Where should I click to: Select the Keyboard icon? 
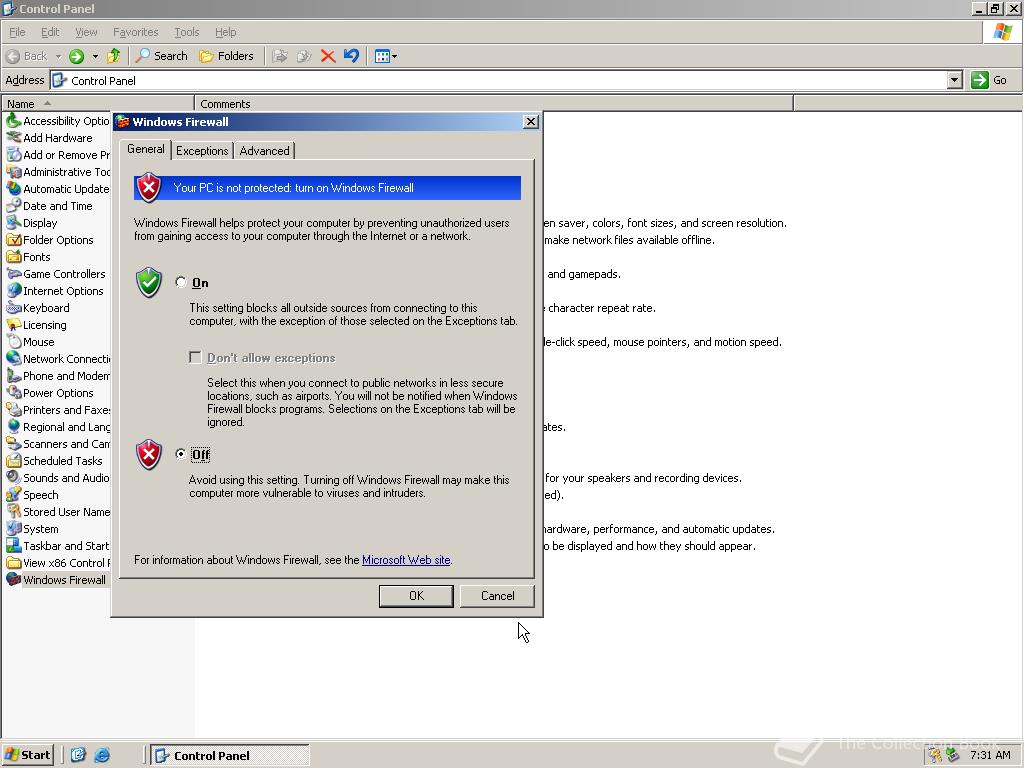[13, 308]
